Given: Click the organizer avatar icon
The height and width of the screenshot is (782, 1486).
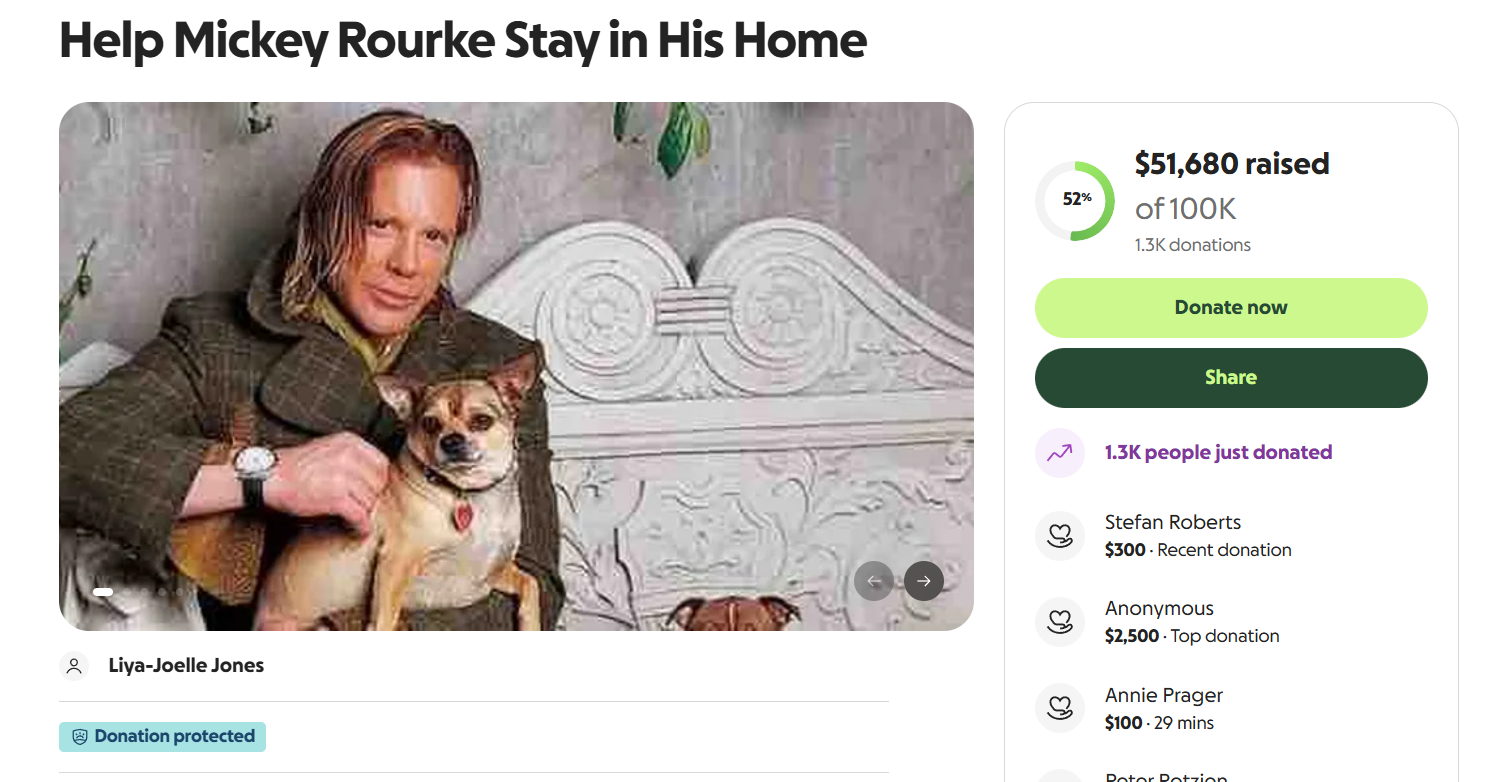Looking at the screenshot, I should coord(74,666).
